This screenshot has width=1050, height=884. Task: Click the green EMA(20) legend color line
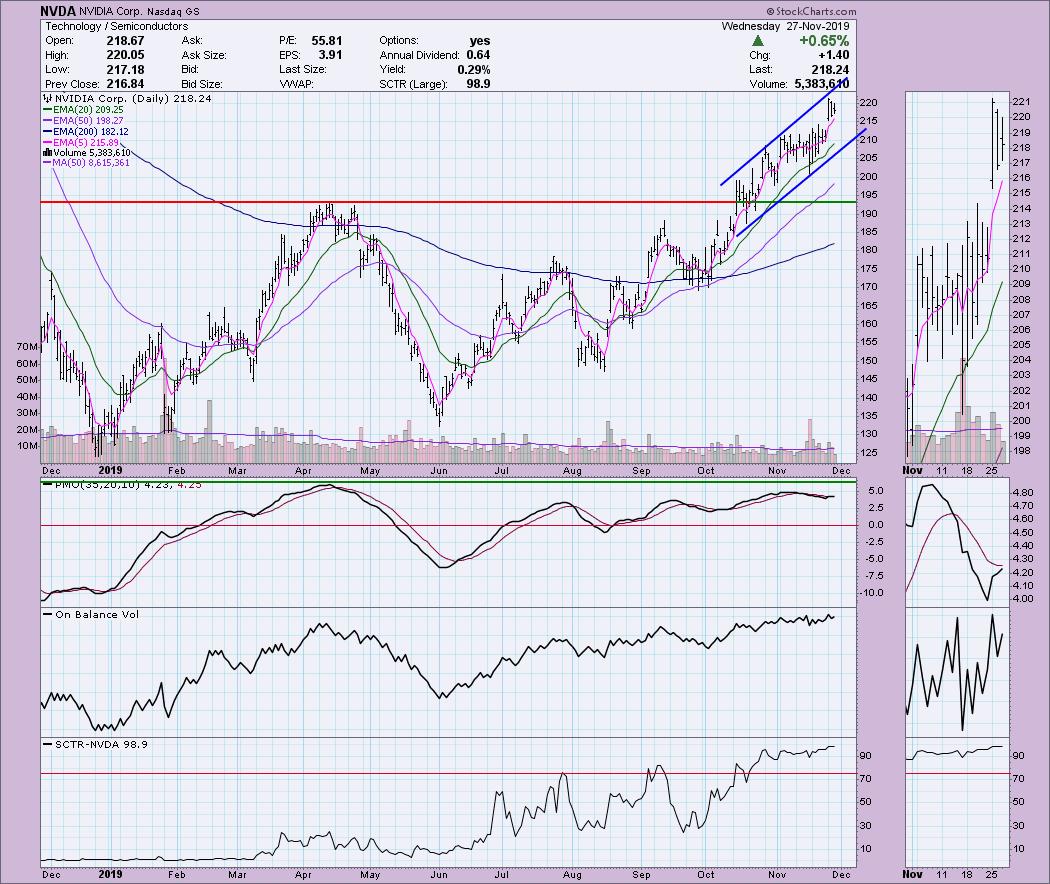coord(48,110)
